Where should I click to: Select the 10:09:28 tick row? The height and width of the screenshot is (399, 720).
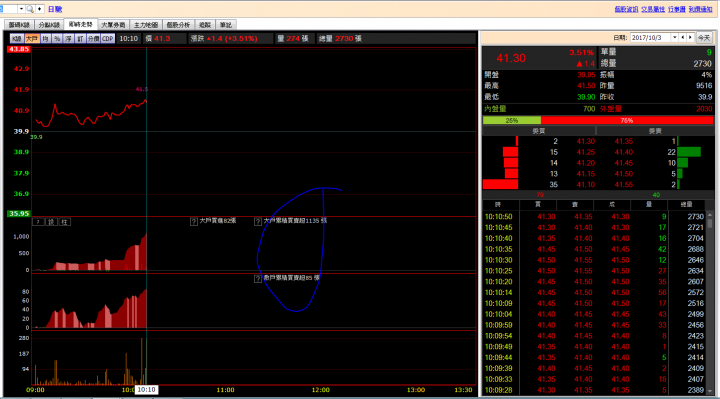coord(594,390)
